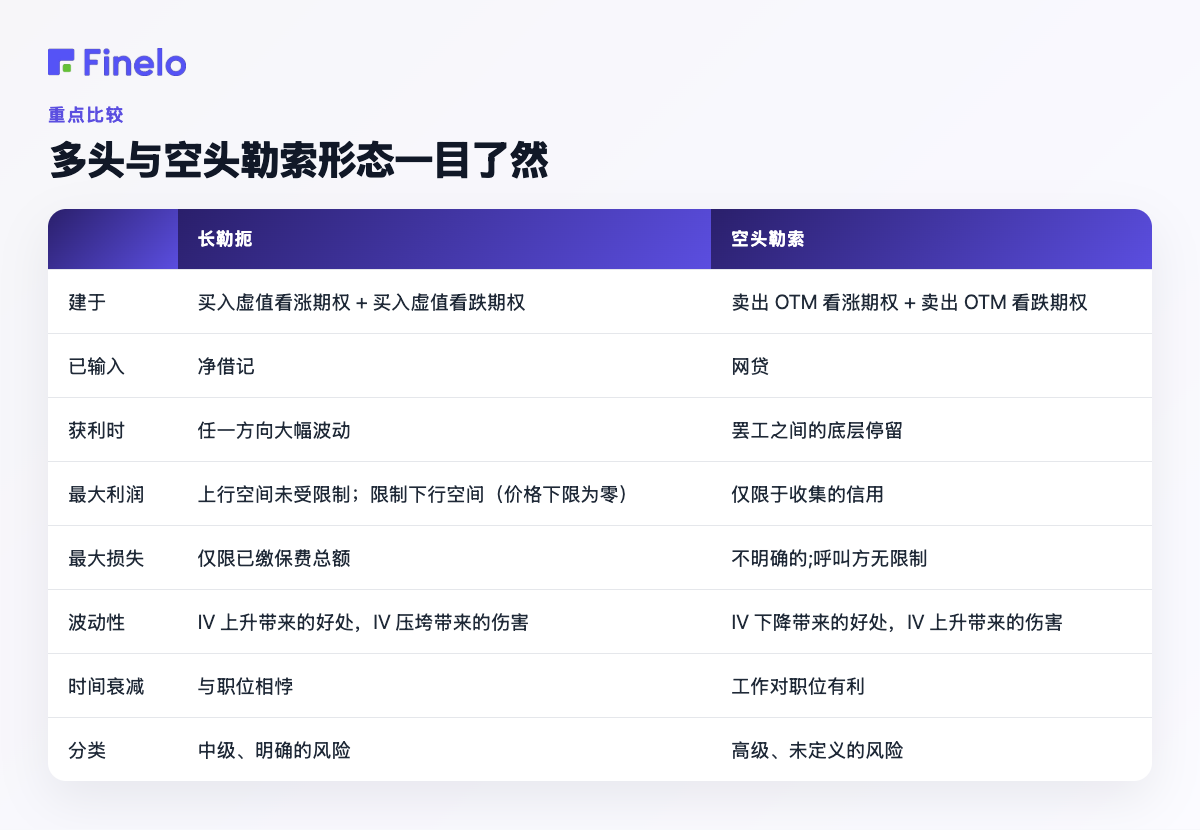Click cell '买入虚值看涨期权 + 买入虚值看跌期权'
The width and height of the screenshot is (1200, 830).
[x=361, y=302]
